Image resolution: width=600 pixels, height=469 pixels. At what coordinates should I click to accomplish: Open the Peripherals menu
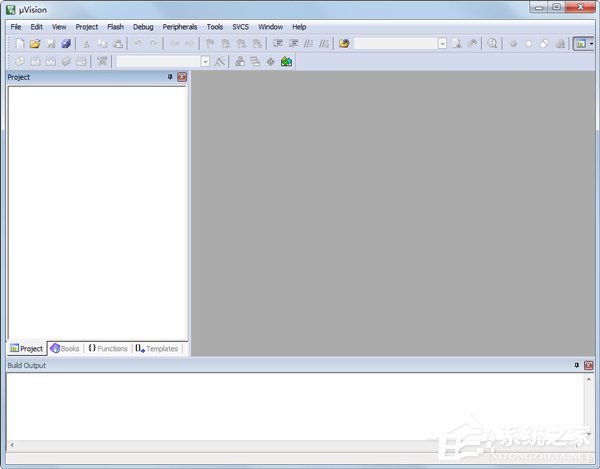pos(180,27)
